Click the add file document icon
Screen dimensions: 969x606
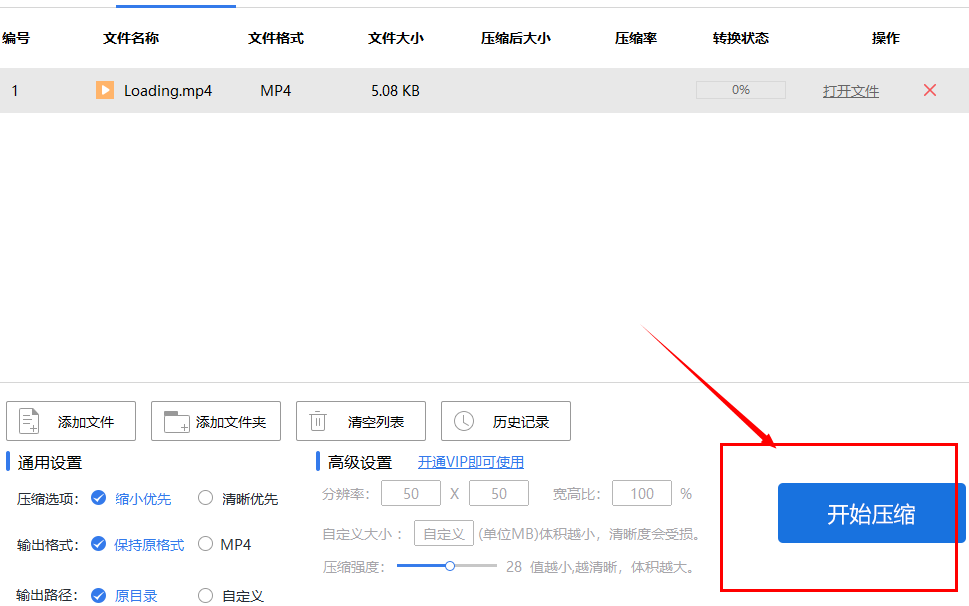pos(29,421)
